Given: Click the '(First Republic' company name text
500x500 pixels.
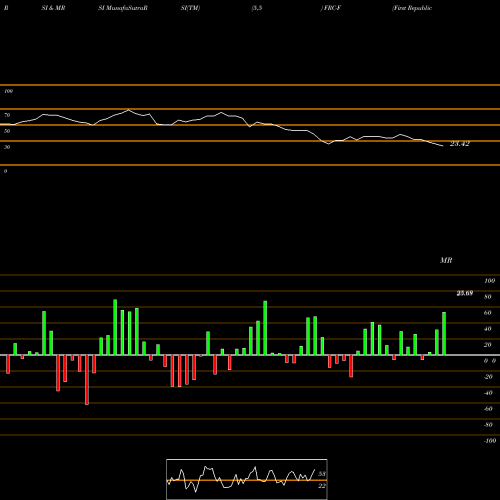Looking at the screenshot, I should 412,8.
